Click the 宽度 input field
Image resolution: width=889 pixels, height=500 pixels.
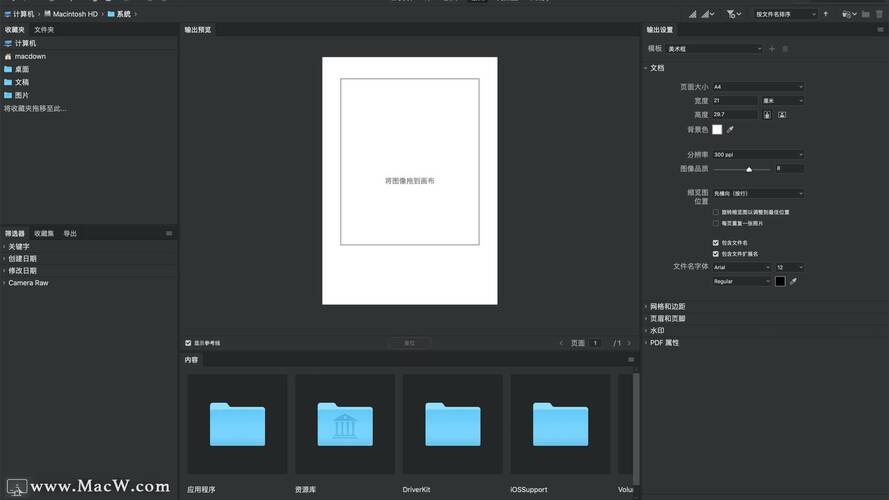735,100
